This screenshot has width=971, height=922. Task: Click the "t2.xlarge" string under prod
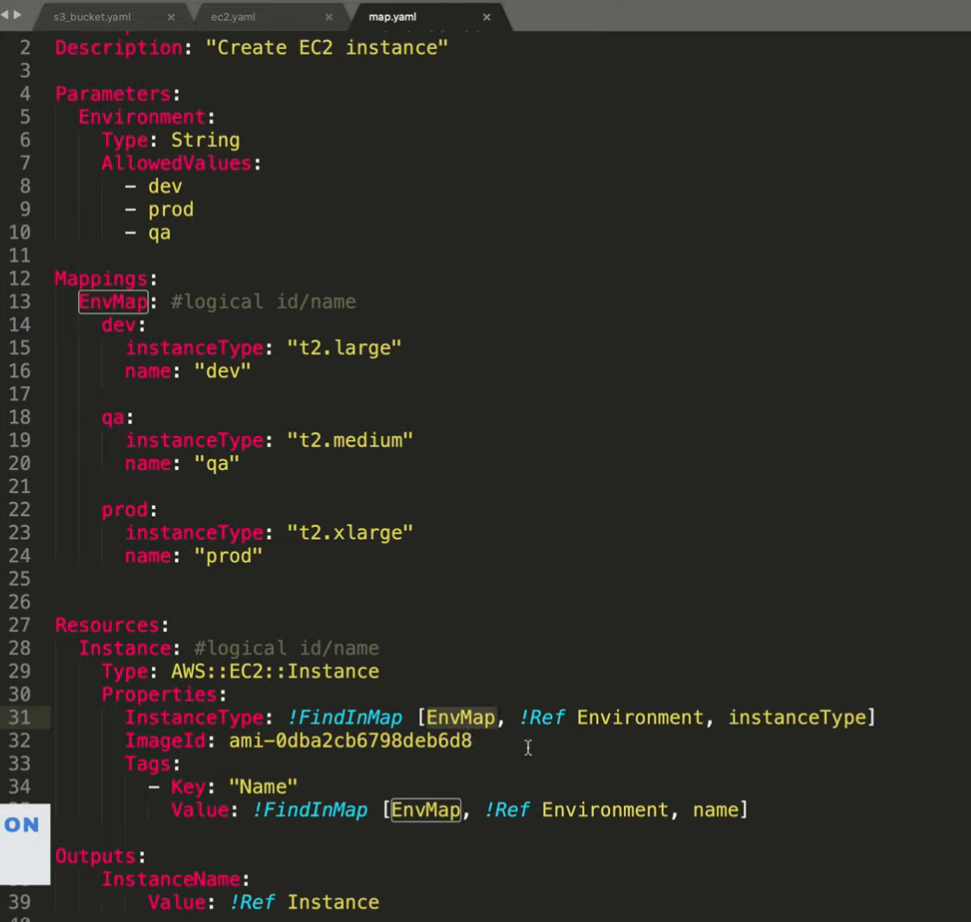[350, 532]
